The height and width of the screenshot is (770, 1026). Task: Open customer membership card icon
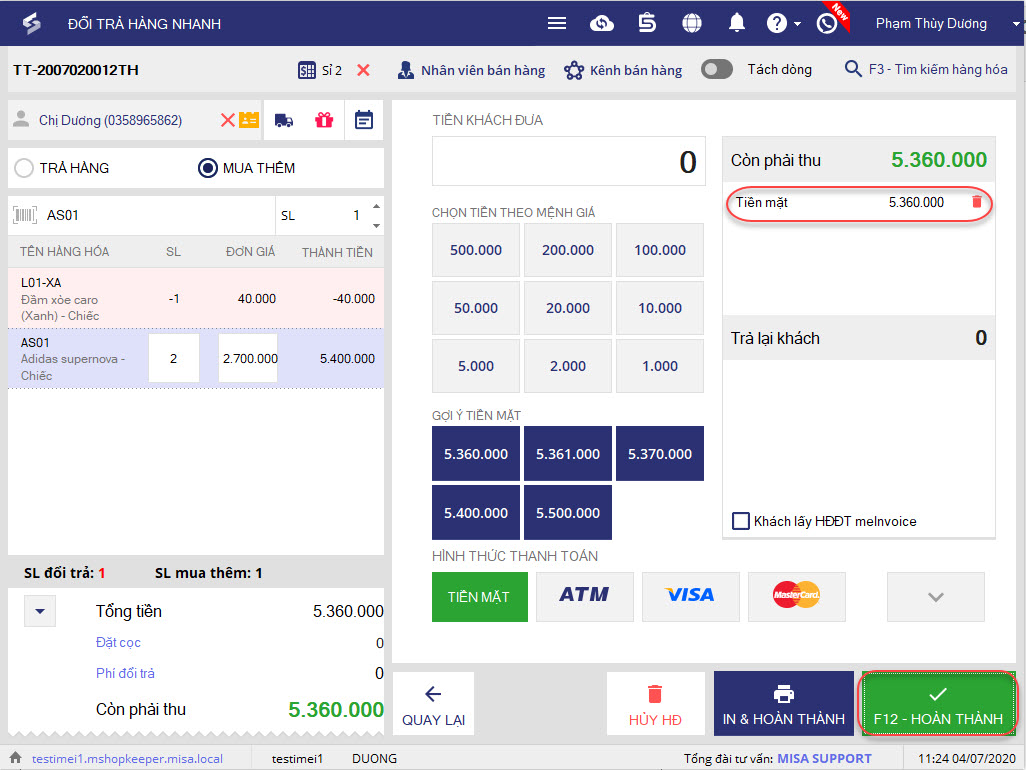point(249,120)
